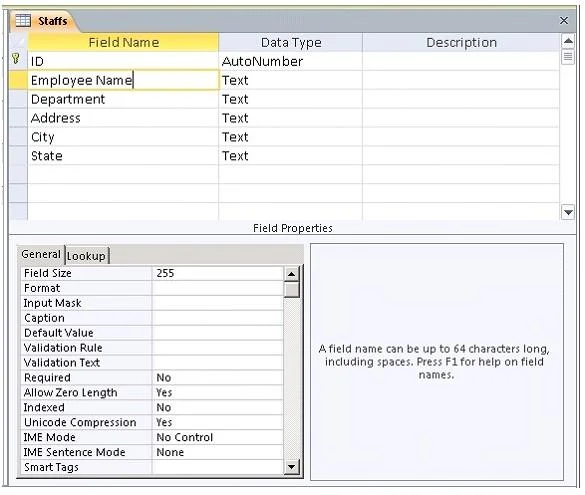
Task: Select the Address field name cell
Action: click(123, 118)
